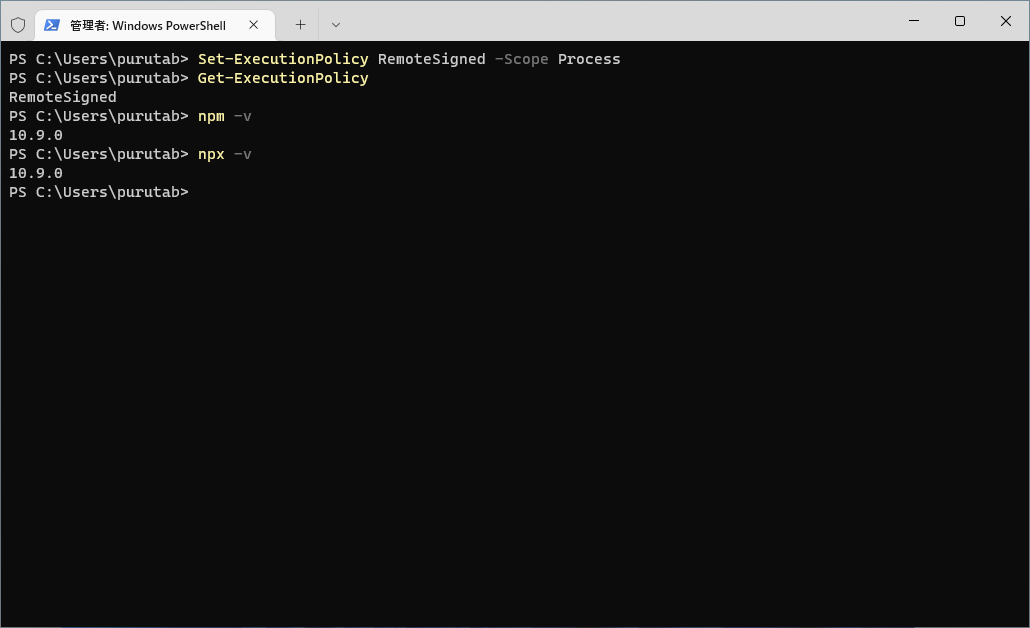Click the Get-ExecutionPolicy command text
The height and width of the screenshot is (628, 1030).
[x=283, y=78]
